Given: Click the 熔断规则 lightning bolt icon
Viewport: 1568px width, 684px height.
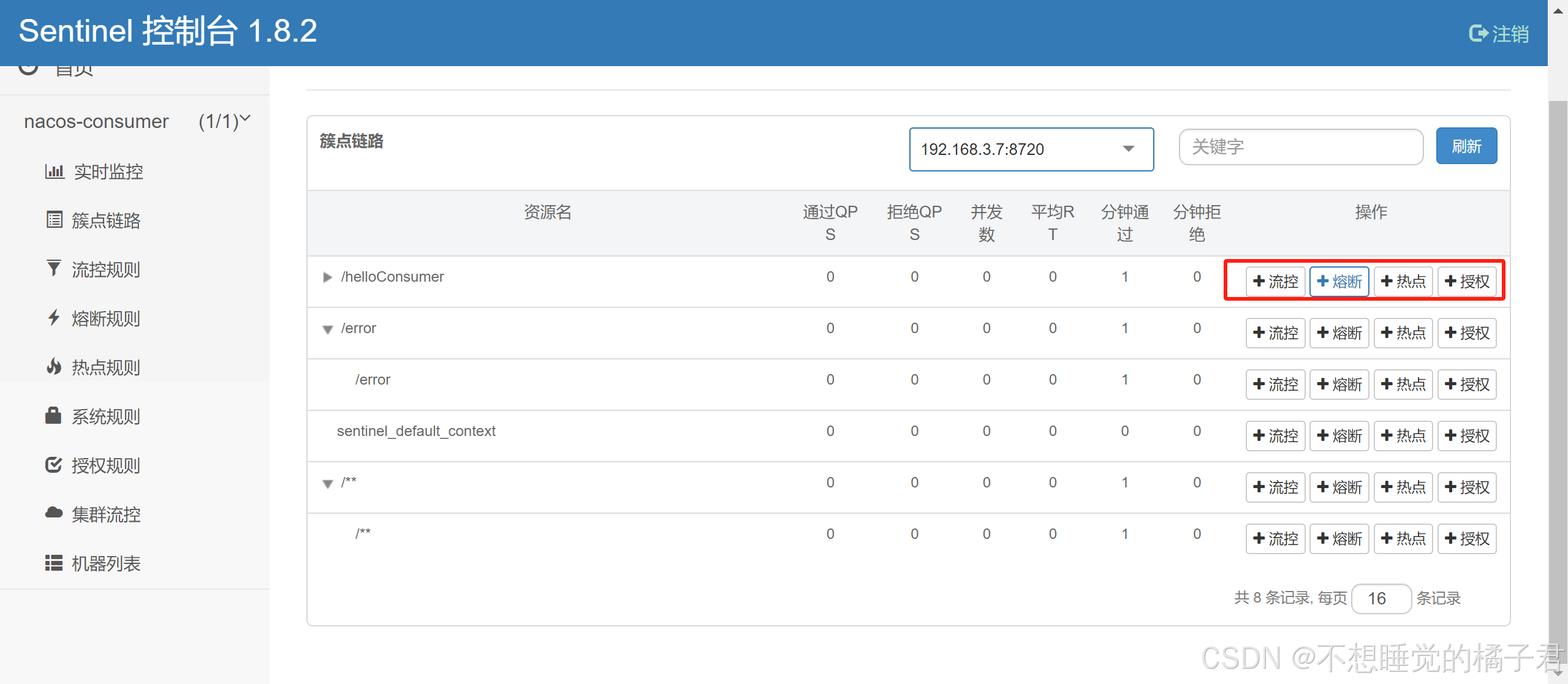Looking at the screenshot, I should tap(54, 317).
